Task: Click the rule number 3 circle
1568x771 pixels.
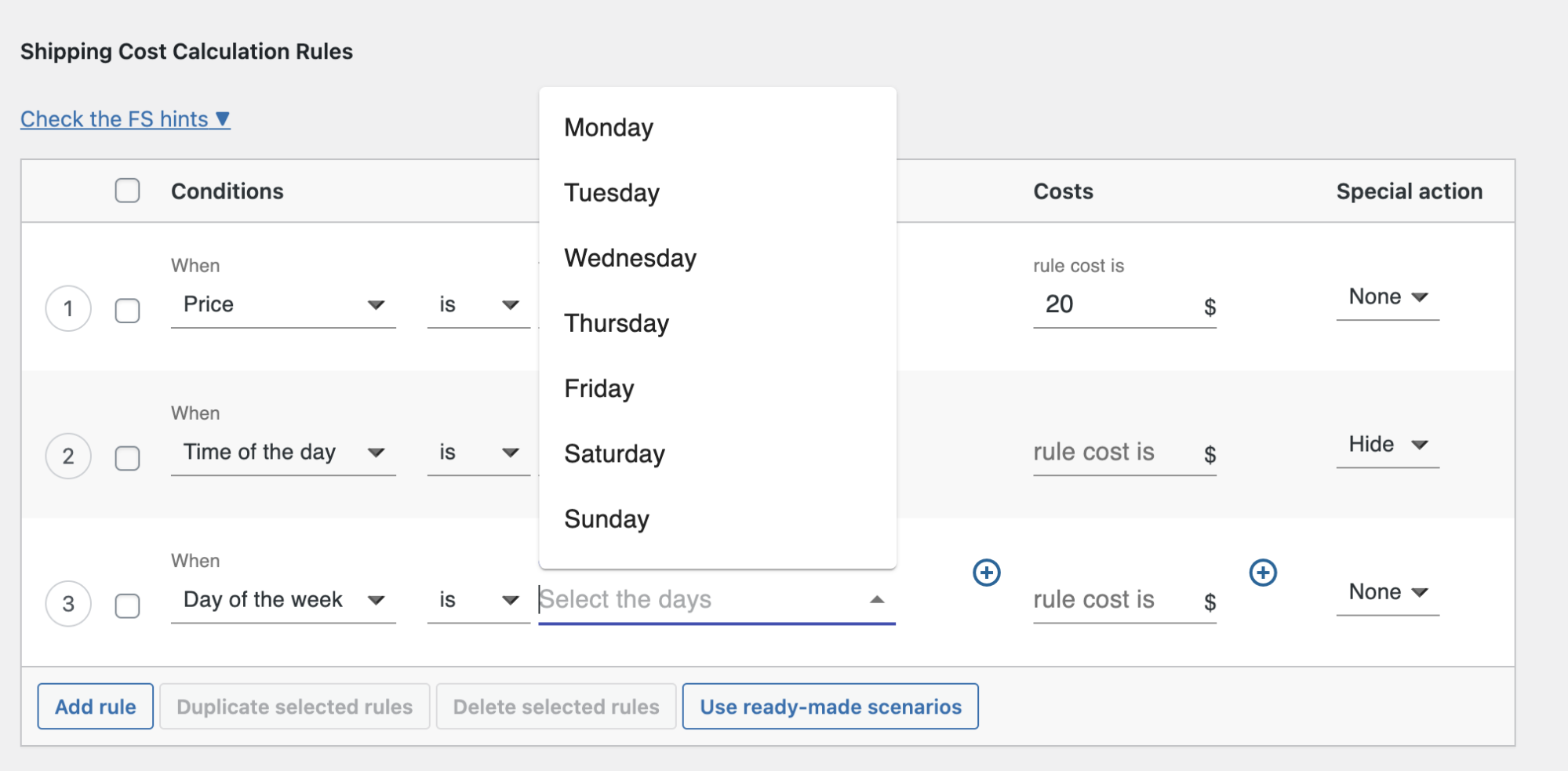Action: coord(68,603)
